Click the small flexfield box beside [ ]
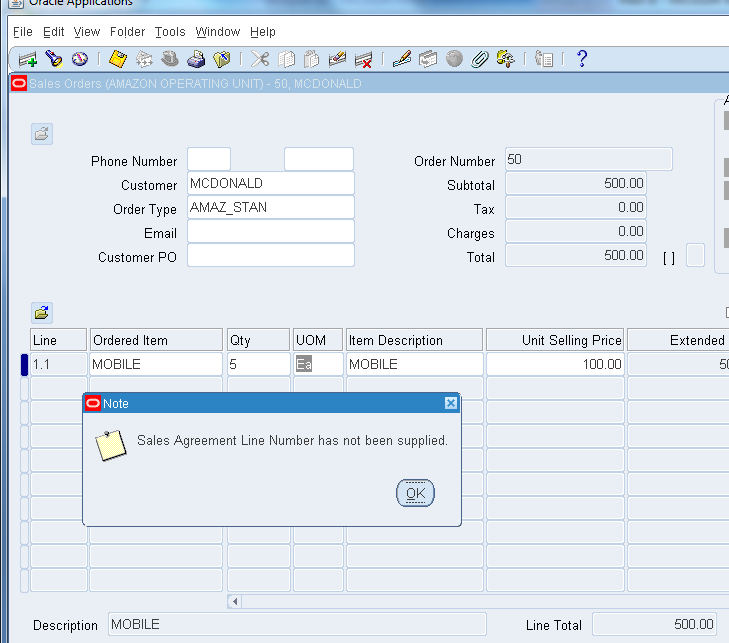 [x=696, y=255]
